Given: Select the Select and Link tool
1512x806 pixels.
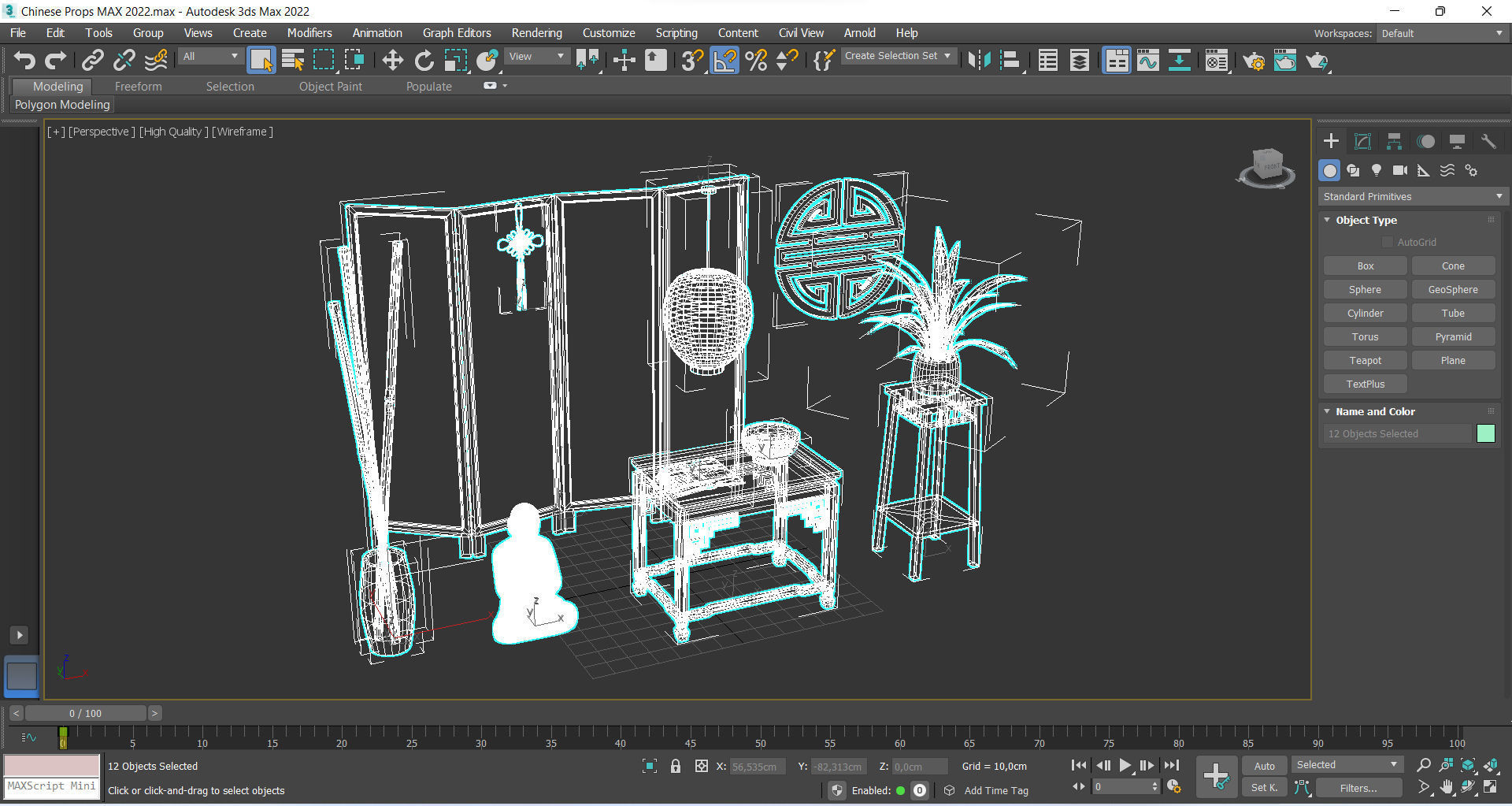Looking at the screenshot, I should click(93, 60).
